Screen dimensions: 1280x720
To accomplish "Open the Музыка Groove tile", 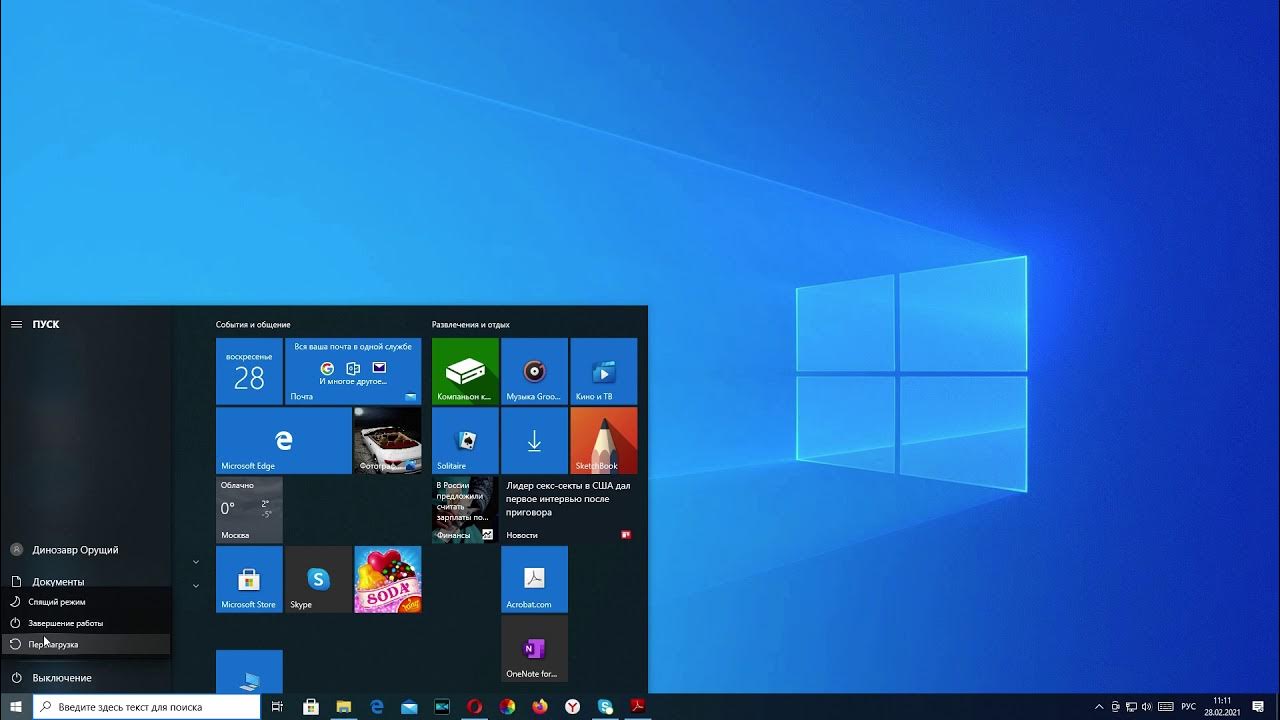I will [x=534, y=371].
